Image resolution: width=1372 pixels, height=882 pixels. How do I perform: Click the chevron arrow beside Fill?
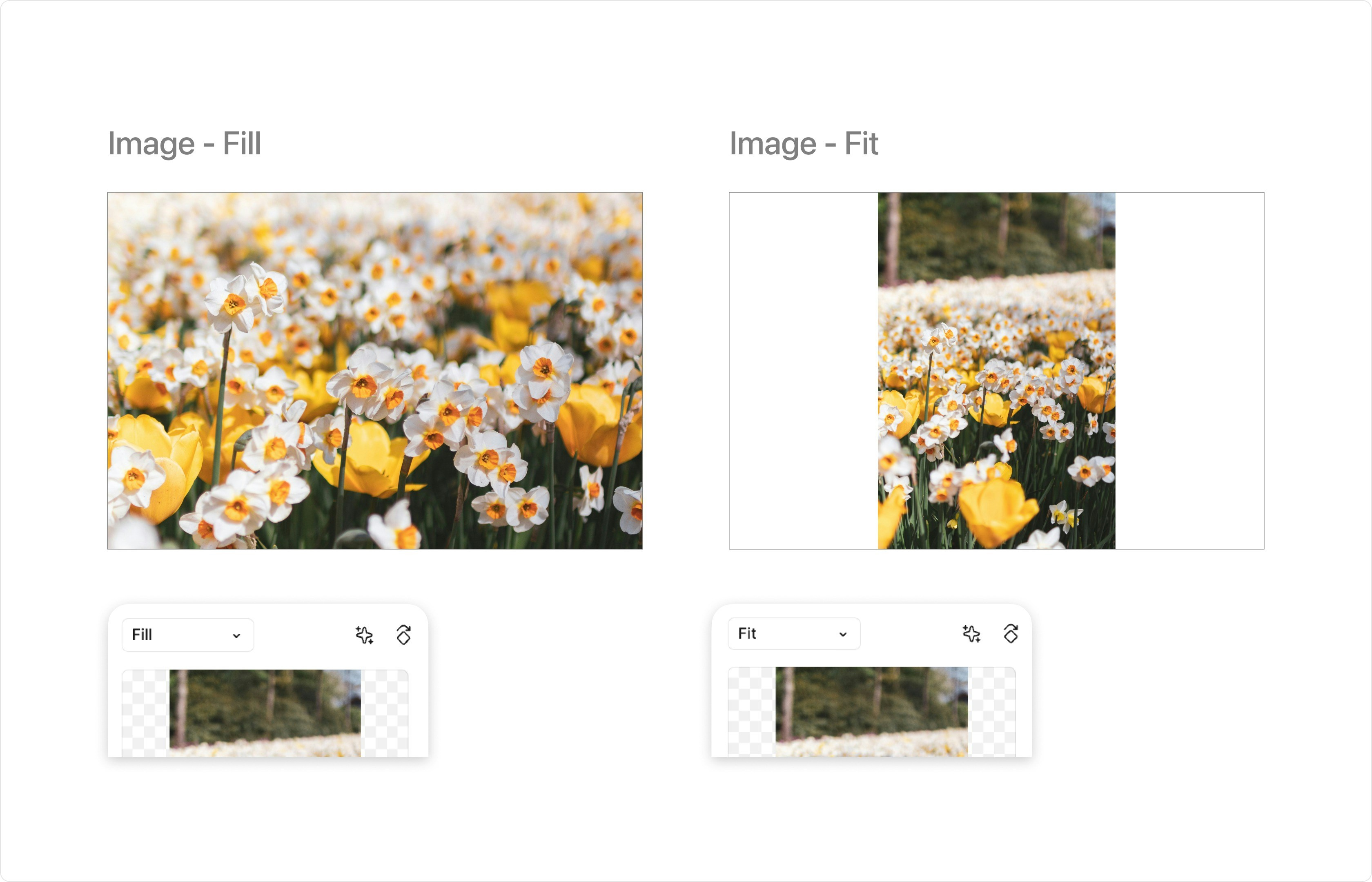click(x=236, y=636)
